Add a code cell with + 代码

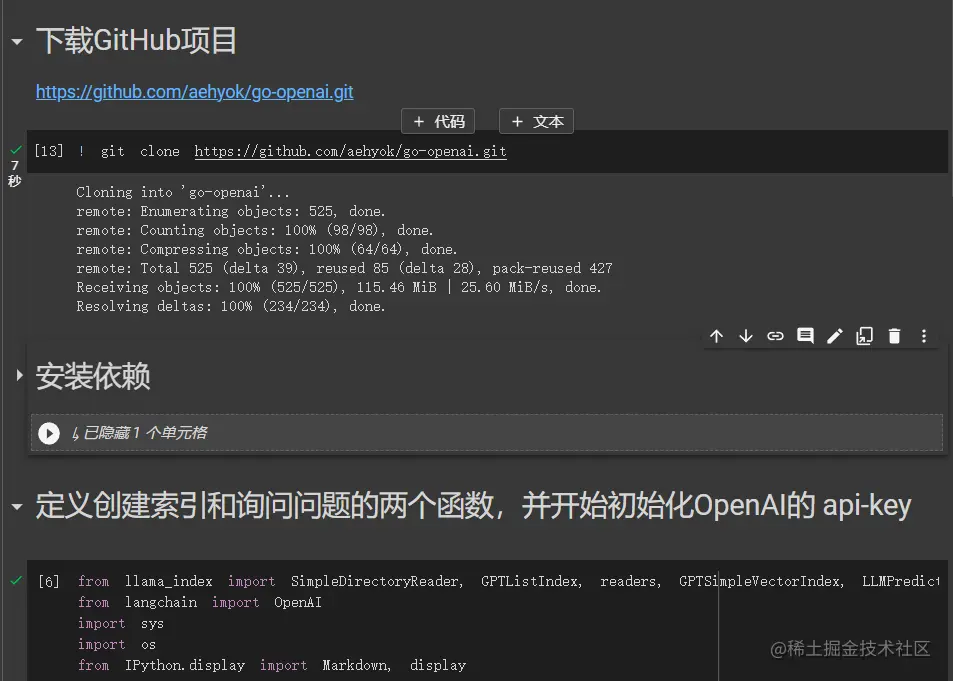click(x=438, y=122)
